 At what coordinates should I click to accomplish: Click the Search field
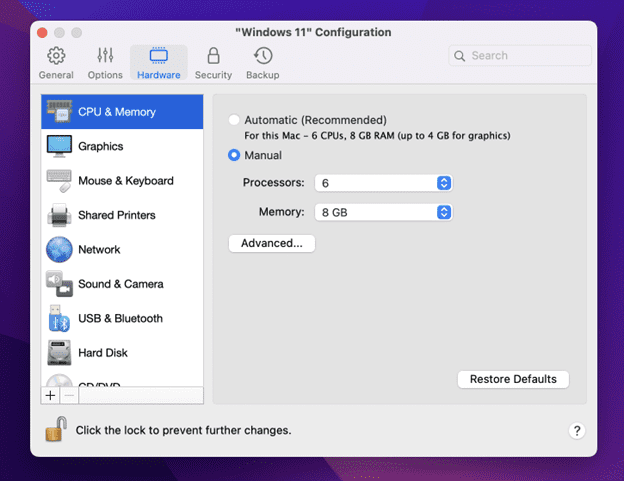tap(520, 56)
